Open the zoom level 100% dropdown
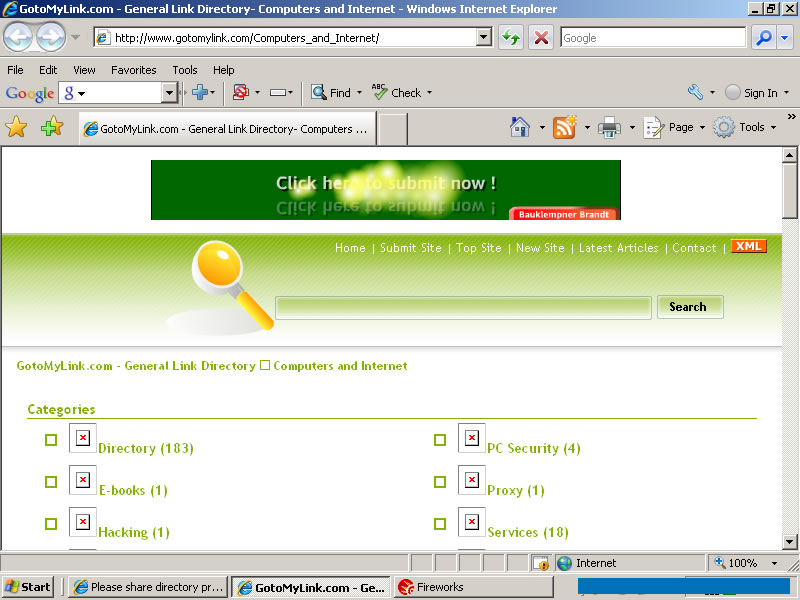Image resolution: width=800 pixels, height=600 pixels. click(774, 563)
